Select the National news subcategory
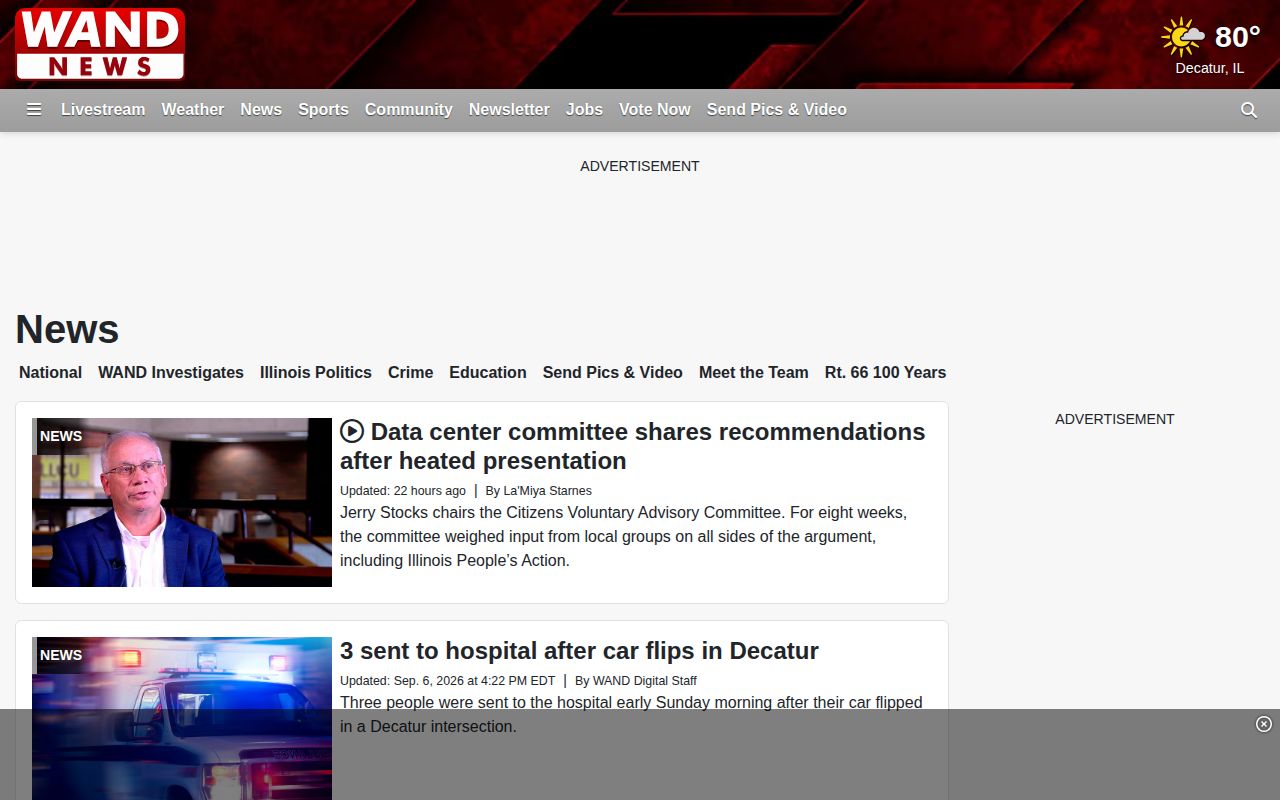The height and width of the screenshot is (800, 1280). 50,372
